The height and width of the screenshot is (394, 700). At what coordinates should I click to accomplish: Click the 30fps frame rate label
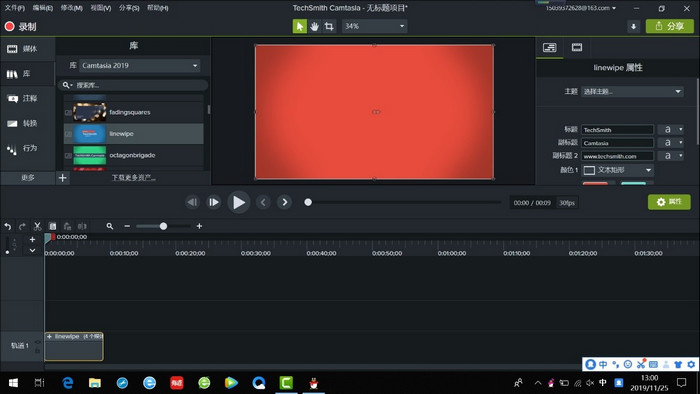[x=567, y=203]
